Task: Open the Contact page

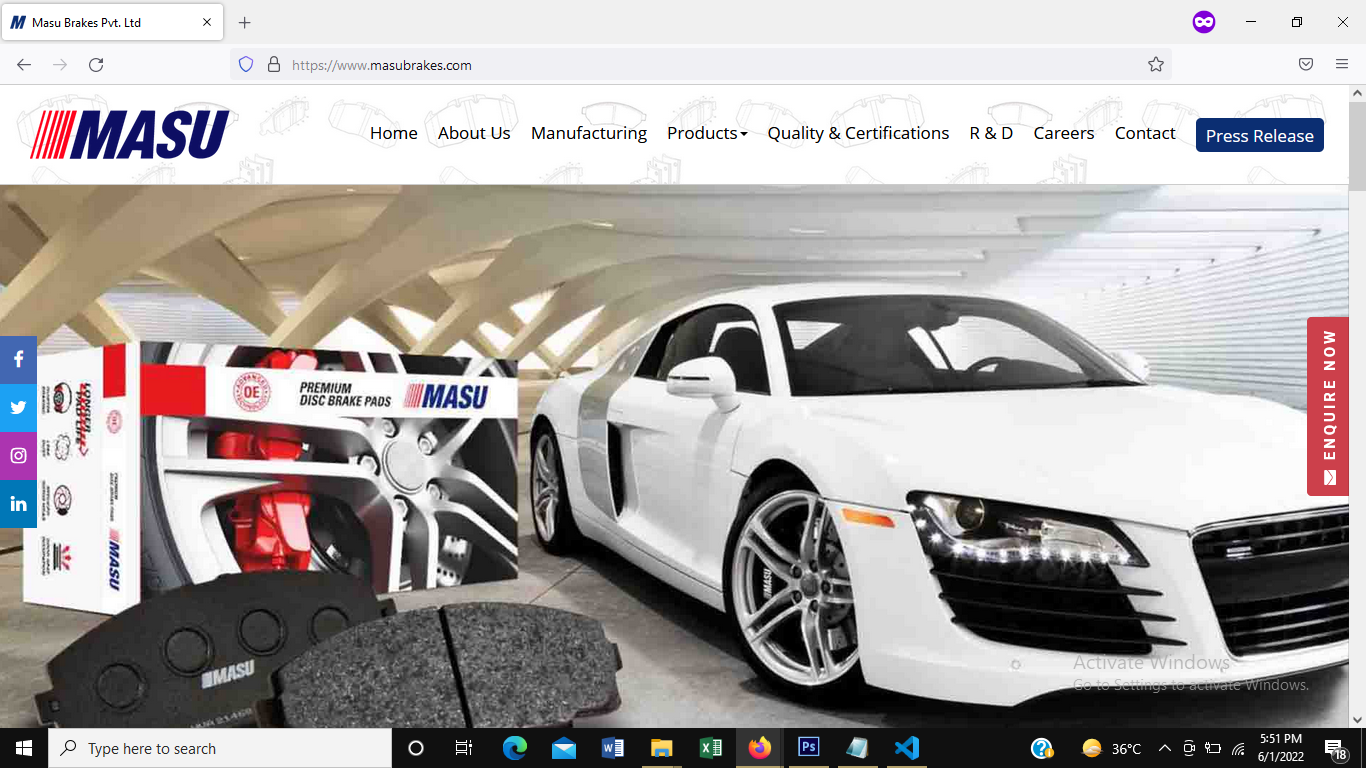Action: pyautogui.click(x=1145, y=133)
